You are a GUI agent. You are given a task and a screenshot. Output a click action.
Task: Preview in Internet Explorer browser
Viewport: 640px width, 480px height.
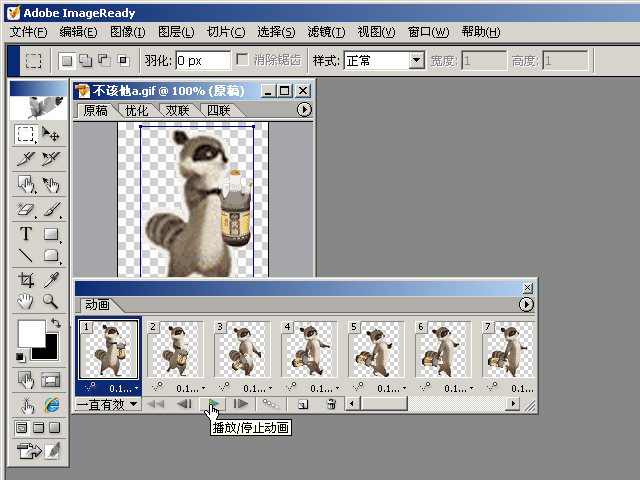coord(51,405)
